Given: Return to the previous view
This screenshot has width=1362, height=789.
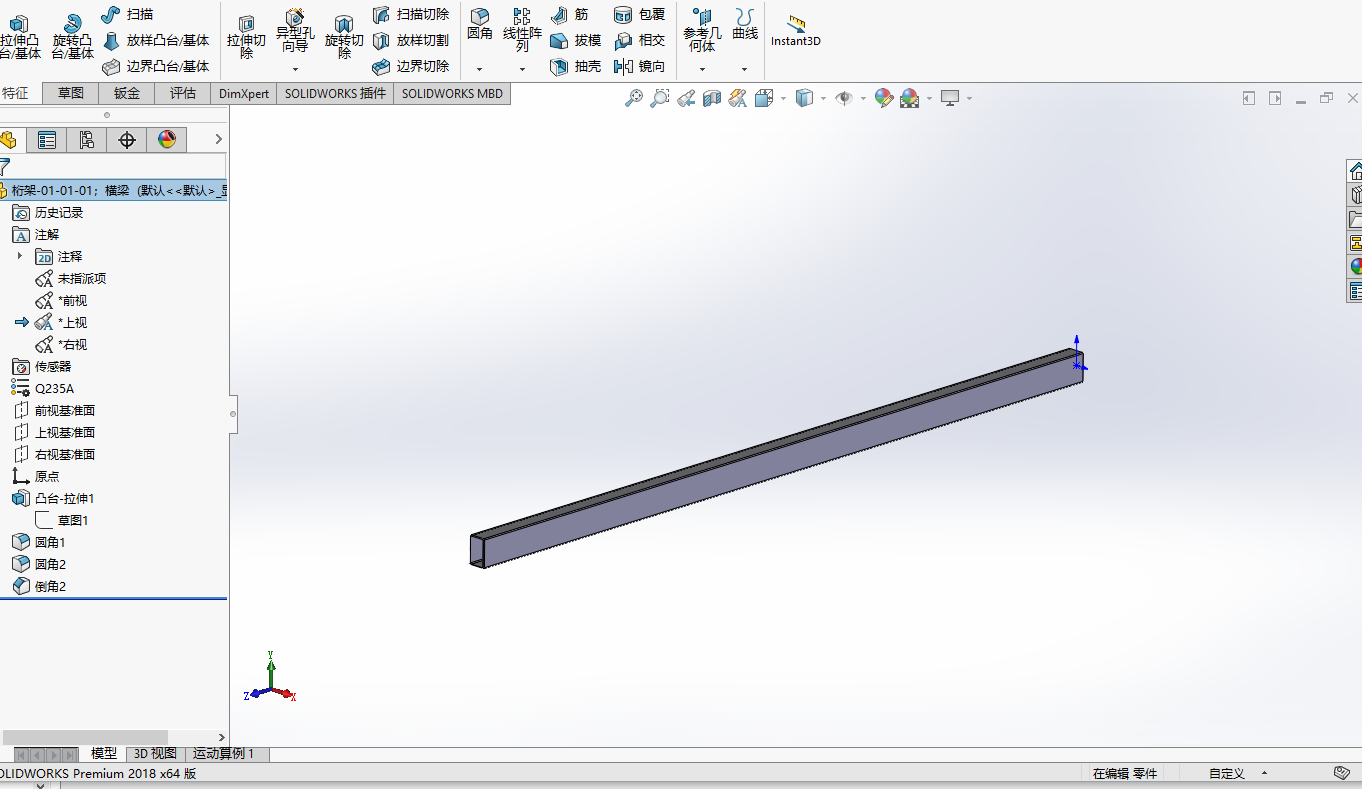Looking at the screenshot, I should (686, 98).
